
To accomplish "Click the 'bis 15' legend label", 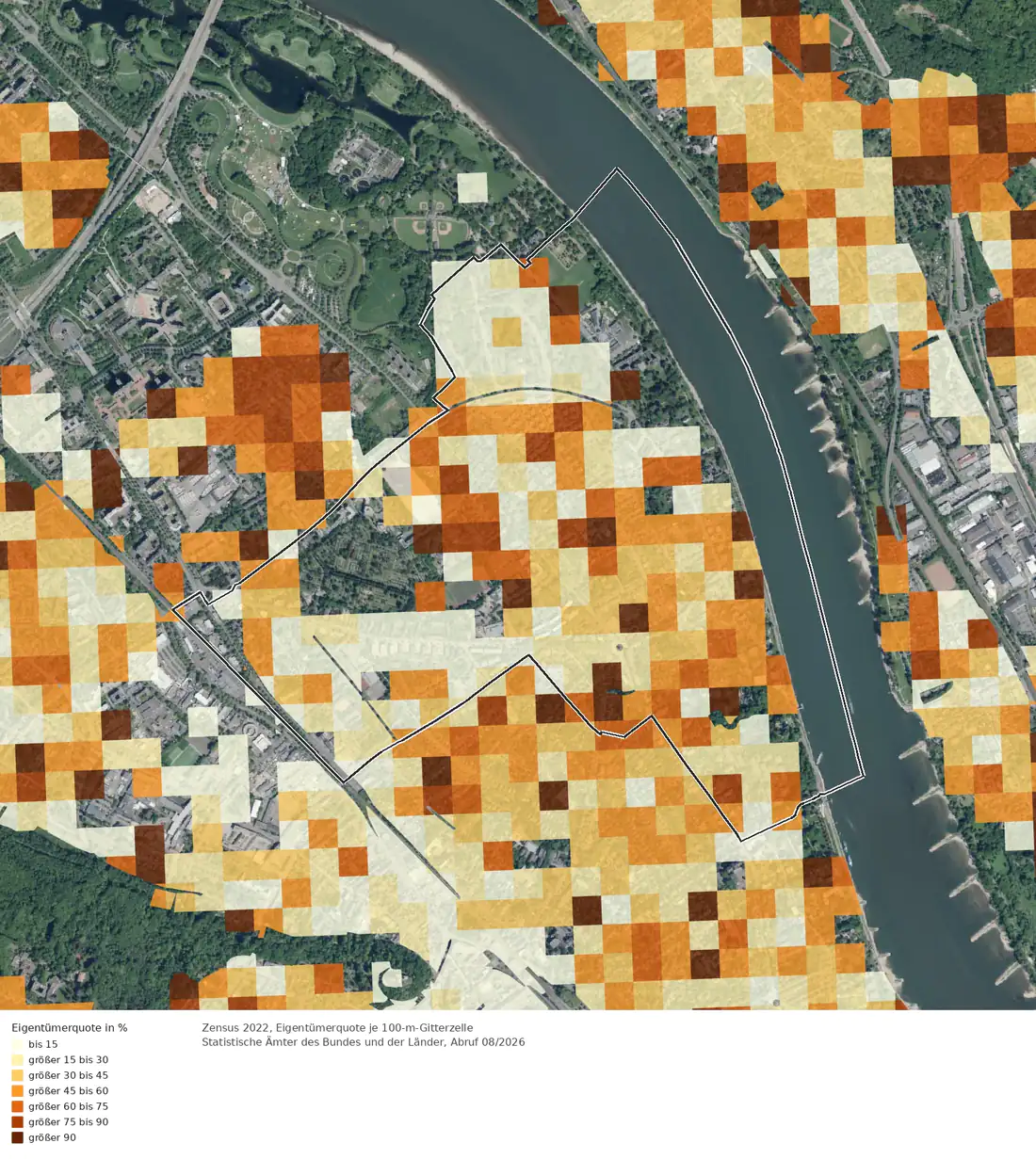I will [43, 1044].
